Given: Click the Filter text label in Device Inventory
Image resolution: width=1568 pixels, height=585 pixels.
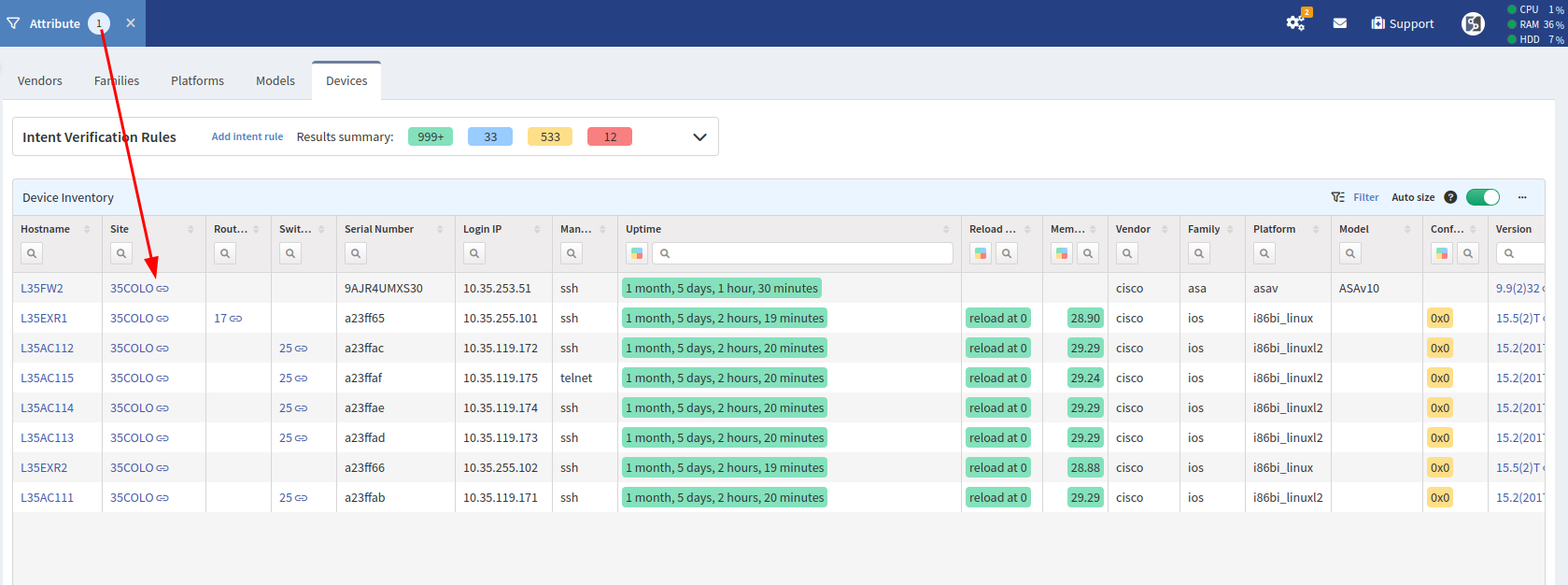Looking at the screenshot, I should (1366, 197).
